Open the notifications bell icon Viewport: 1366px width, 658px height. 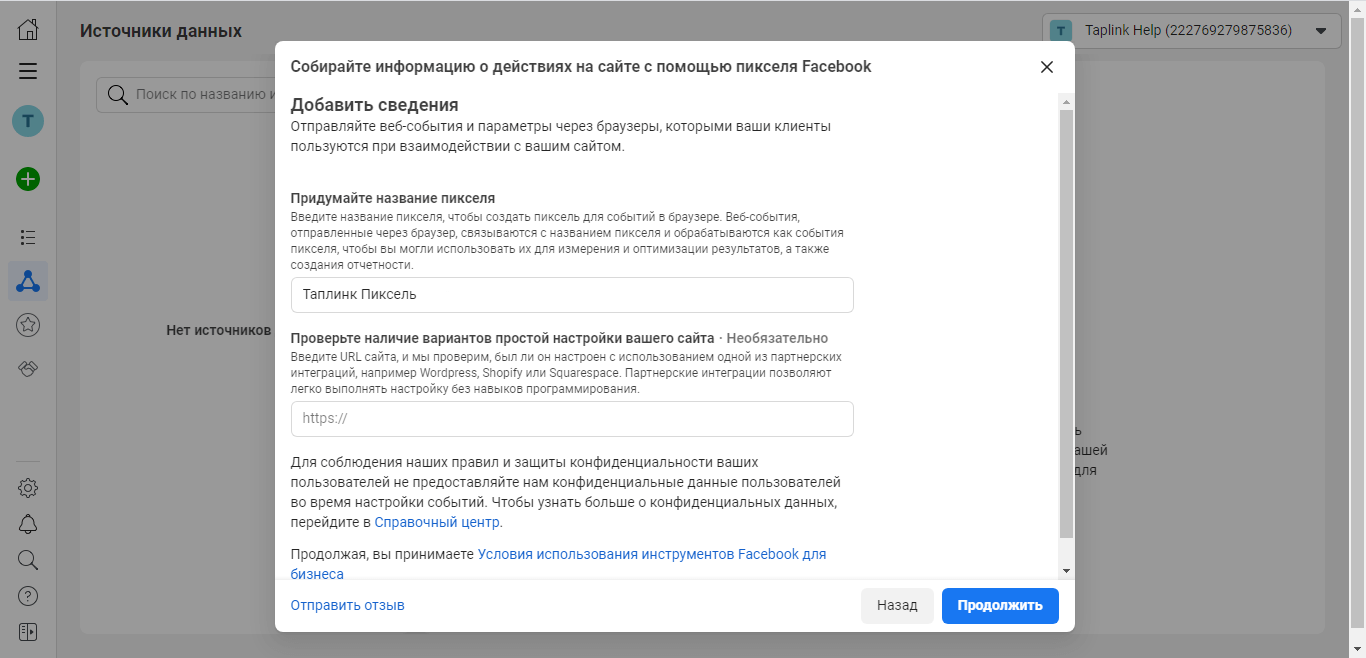pos(28,524)
